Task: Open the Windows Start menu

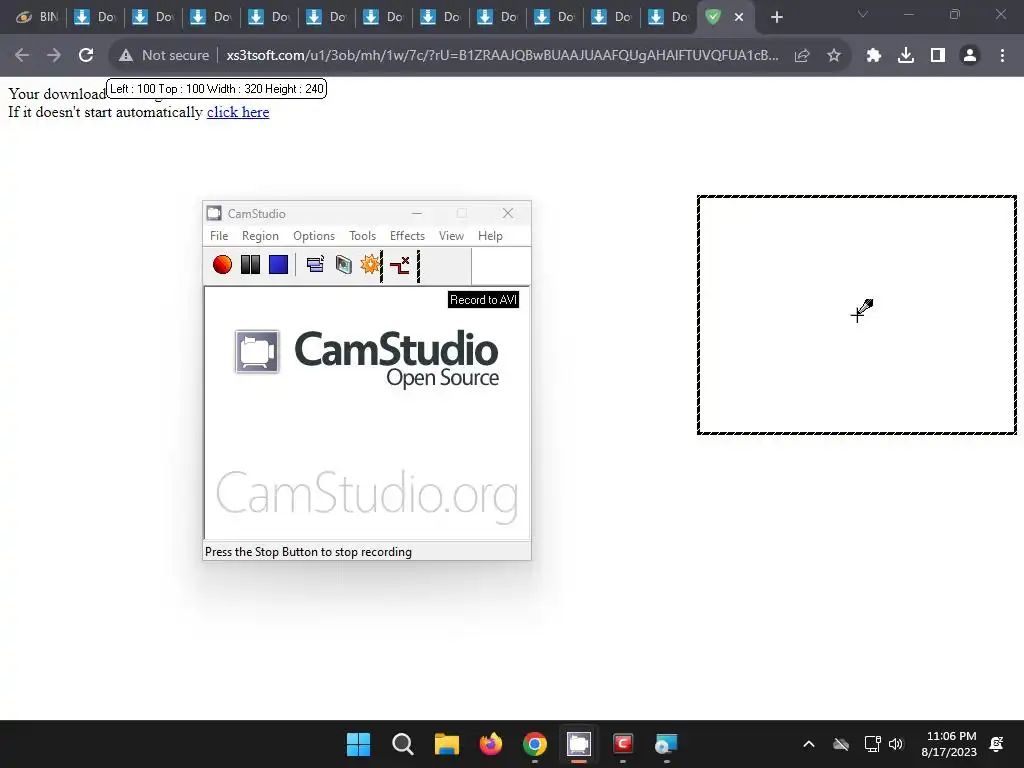Action: pyautogui.click(x=358, y=744)
